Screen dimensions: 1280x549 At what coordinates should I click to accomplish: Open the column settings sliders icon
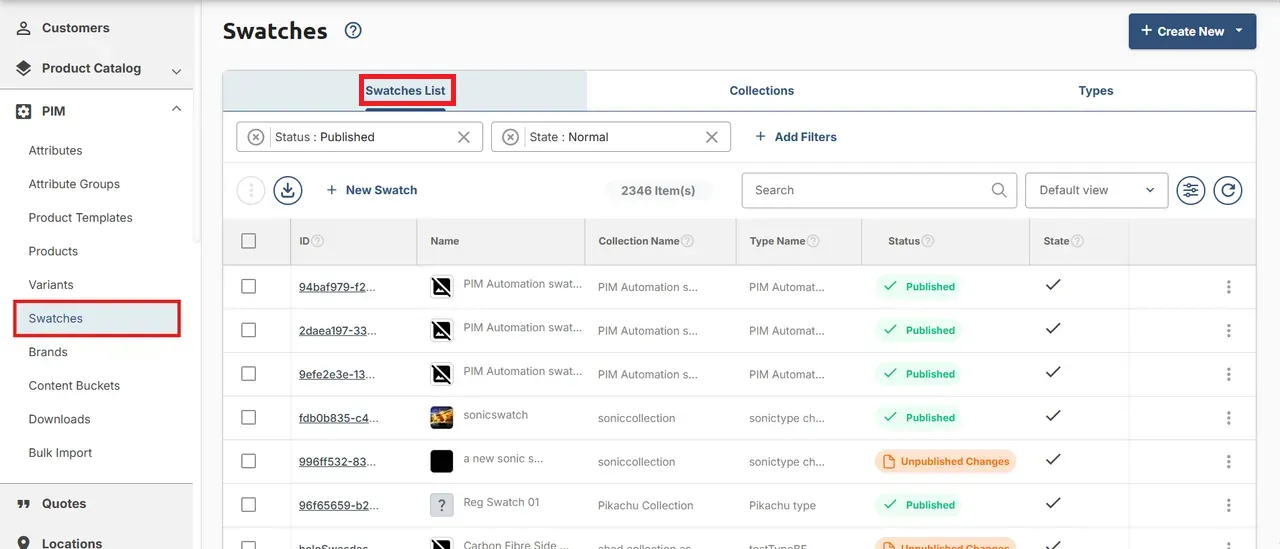coord(1190,190)
